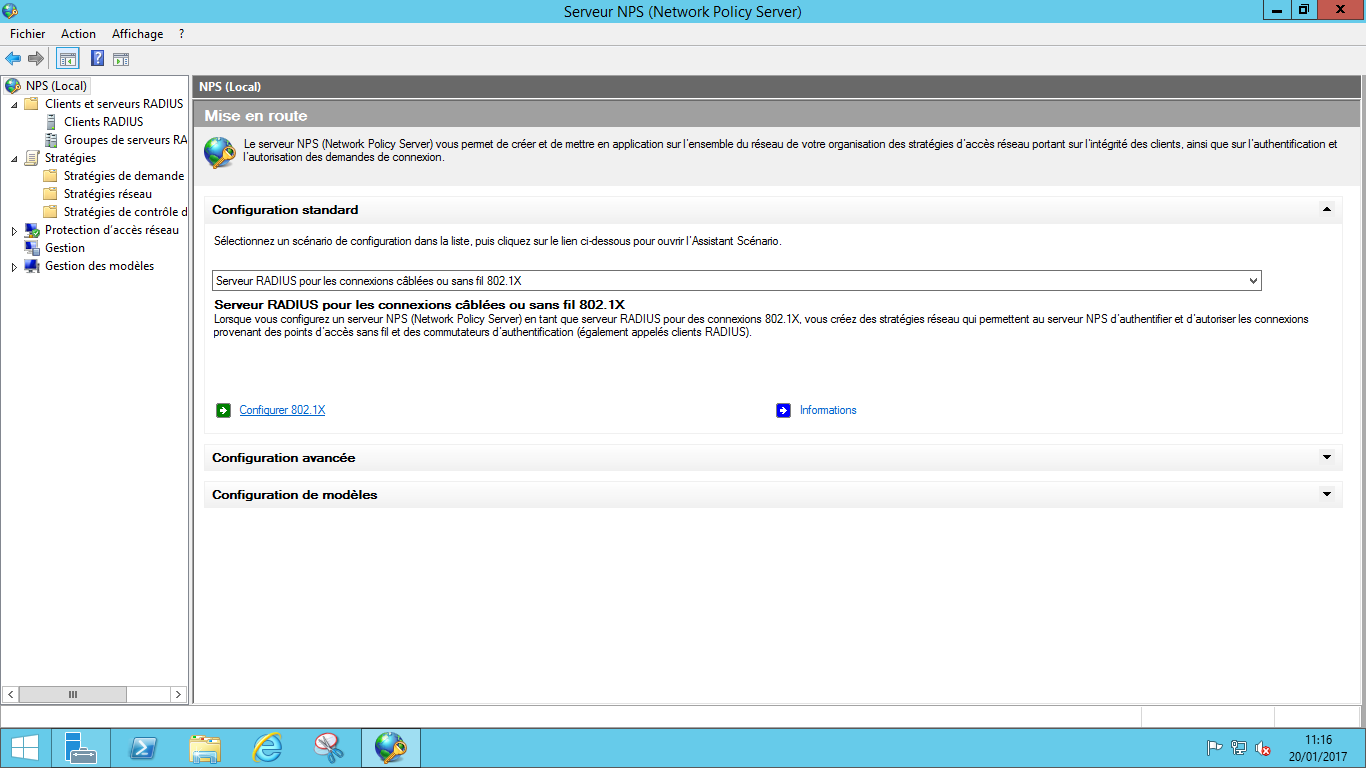Open the Affichage menu
The image size is (1366, 768).
tap(137, 34)
